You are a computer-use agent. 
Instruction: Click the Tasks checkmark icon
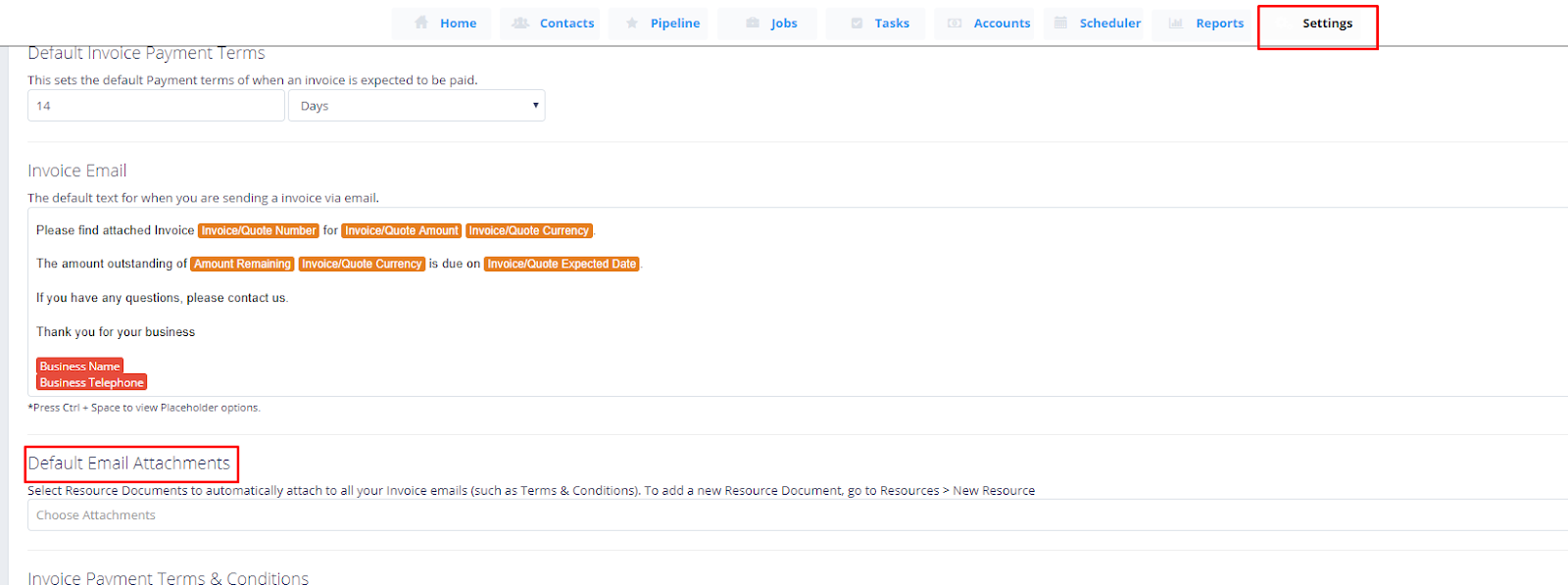point(857,23)
